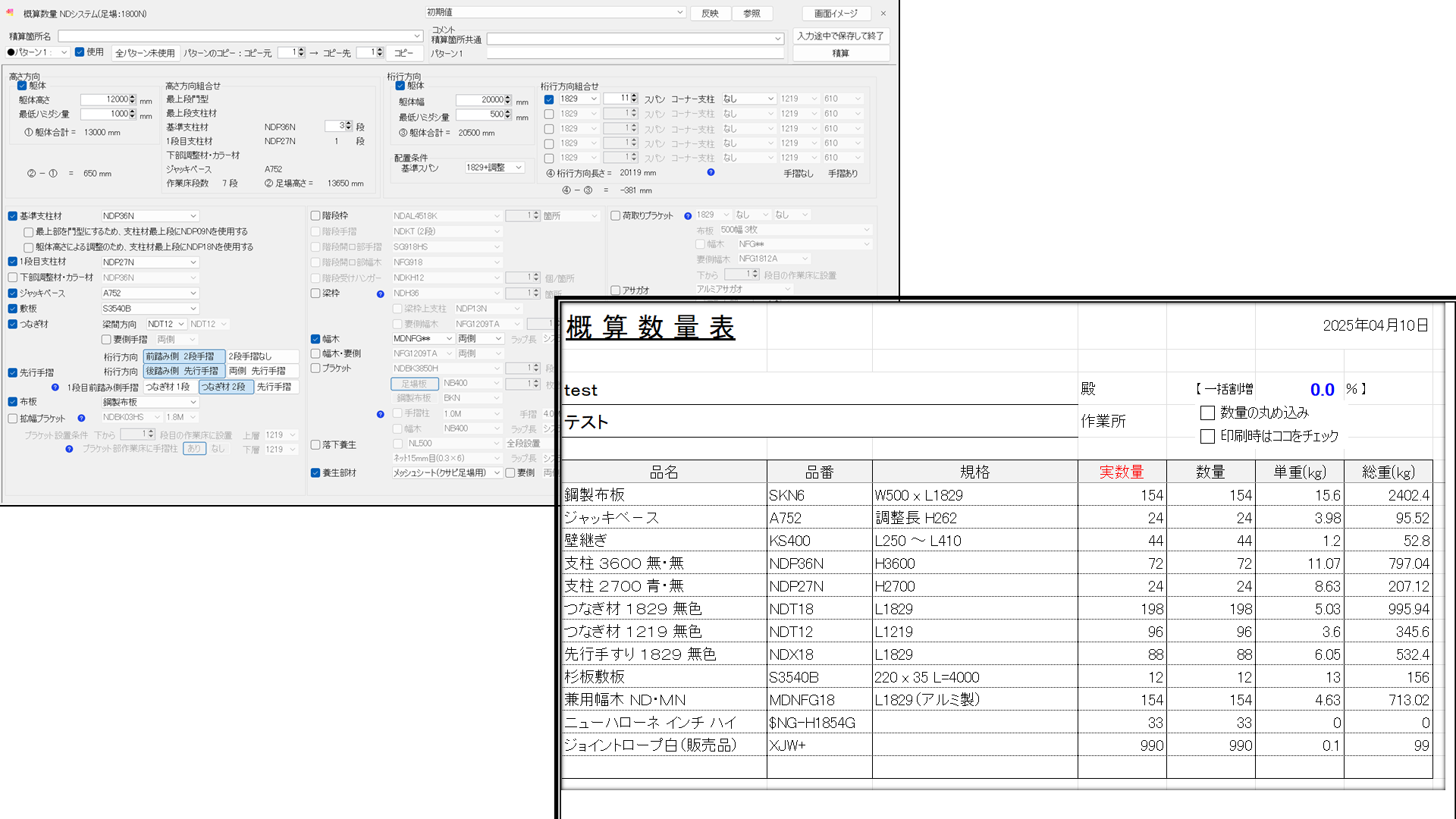
Task: Enable the 階段枠 checkbox
Action: click(315, 216)
